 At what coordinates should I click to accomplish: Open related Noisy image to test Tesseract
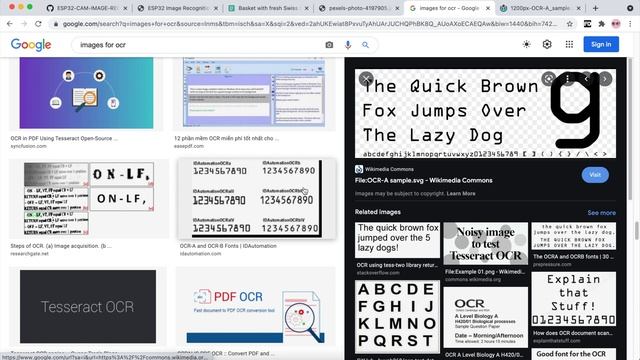coord(485,244)
